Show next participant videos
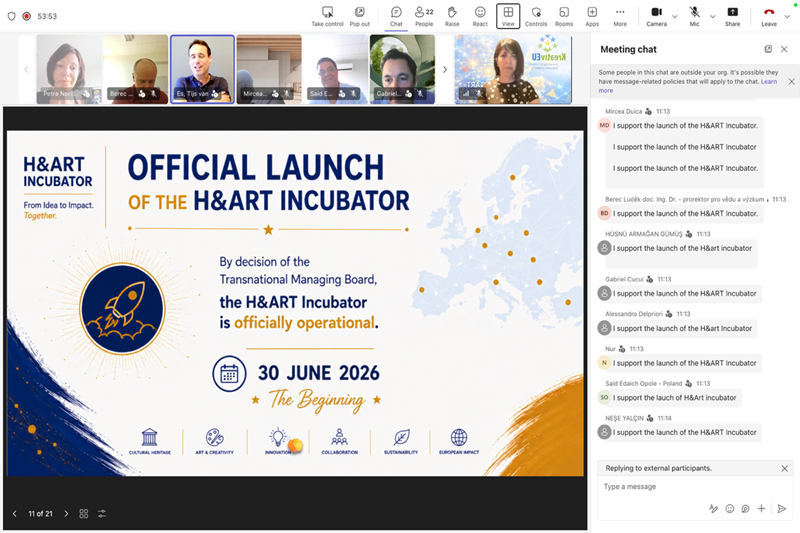800x533 pixels. [x=445, y=69]
